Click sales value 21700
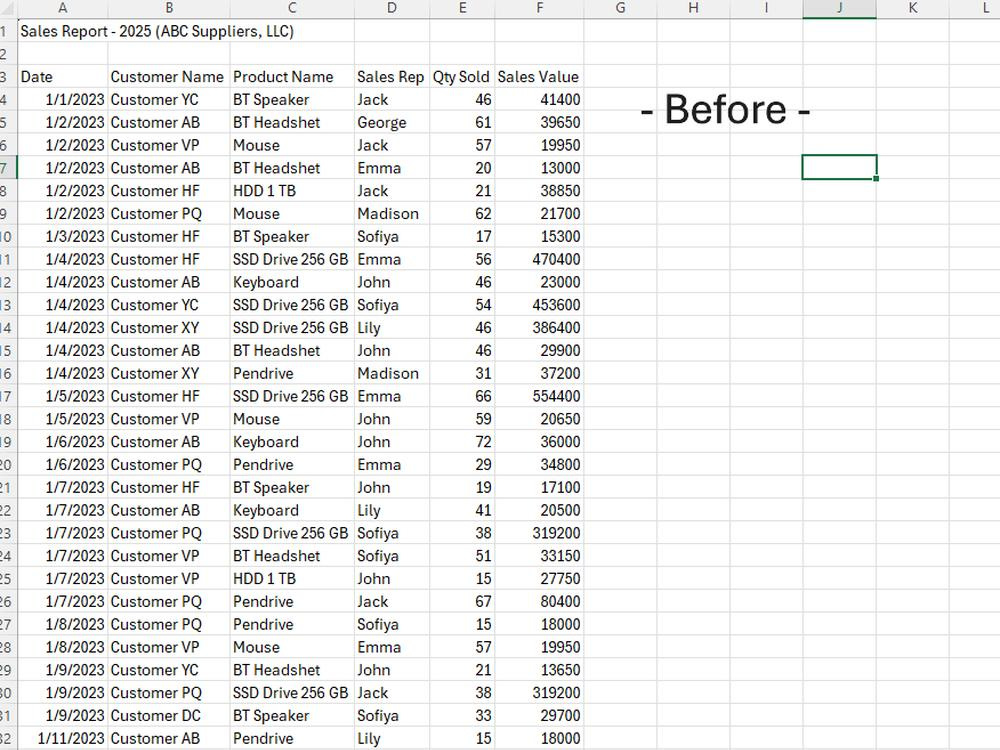This screenshot has height=750, width=1000. [540, 214]
